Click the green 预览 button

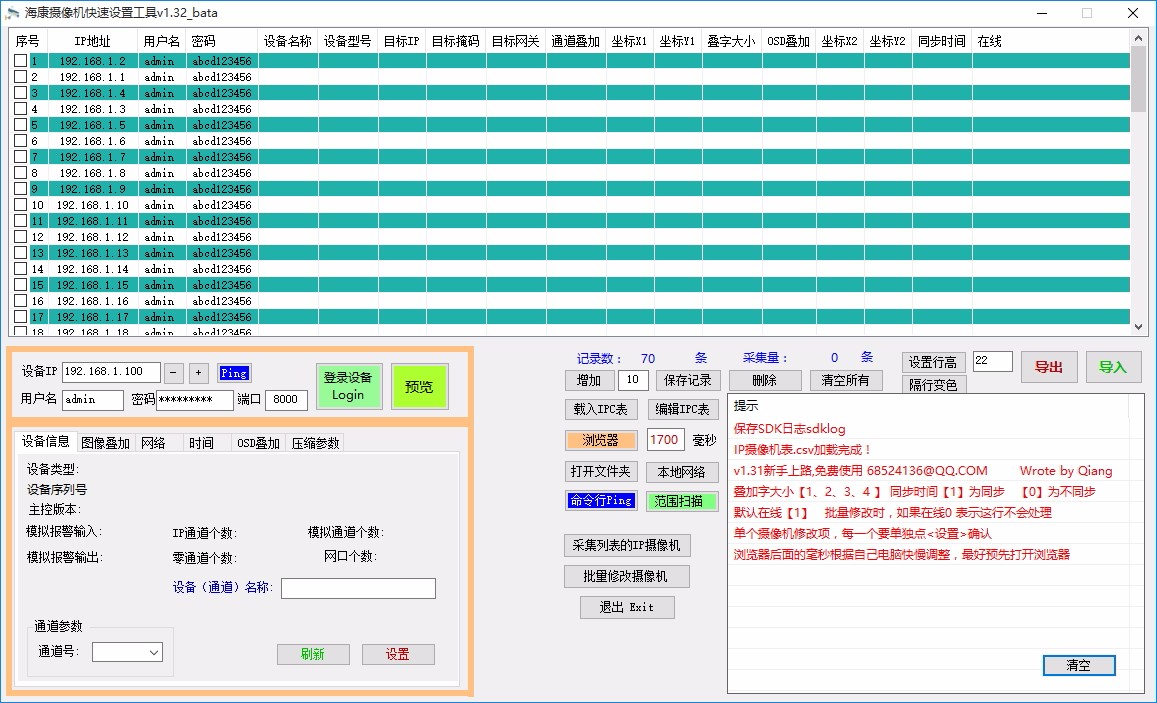click(419, 387)
